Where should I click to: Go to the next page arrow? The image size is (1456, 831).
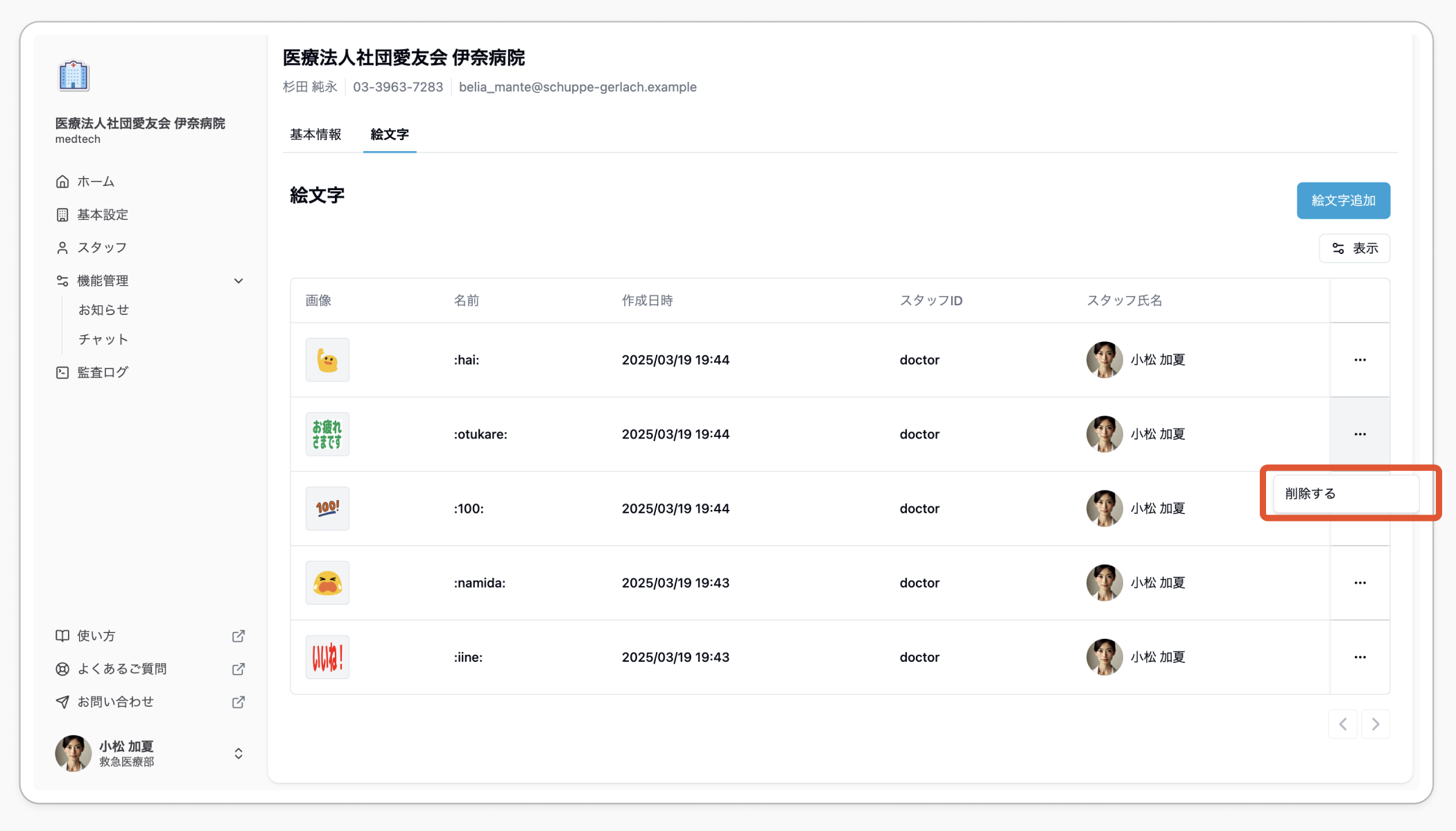click(1376, 724)
